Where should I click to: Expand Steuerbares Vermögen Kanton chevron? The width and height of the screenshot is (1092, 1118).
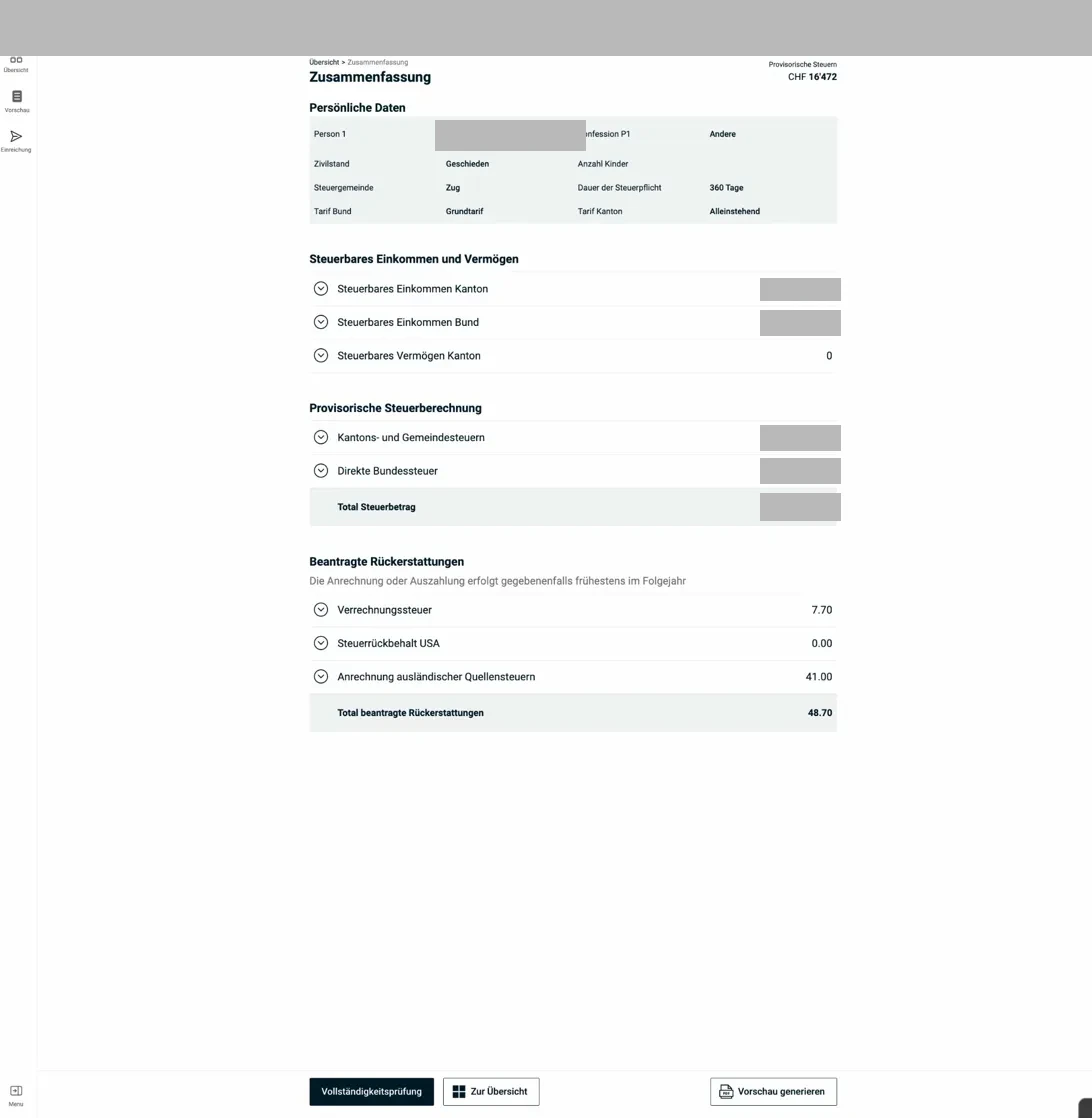point(321,355)
